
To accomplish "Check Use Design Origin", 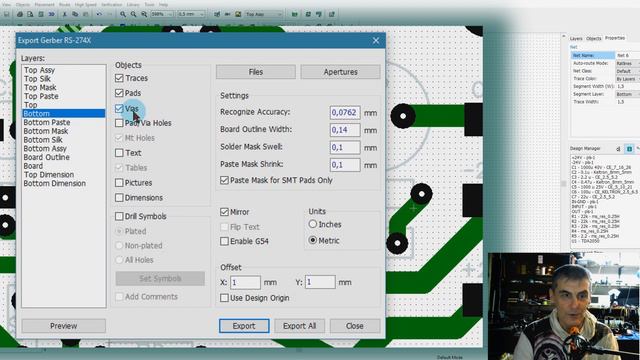I will [x=224, y=298].
